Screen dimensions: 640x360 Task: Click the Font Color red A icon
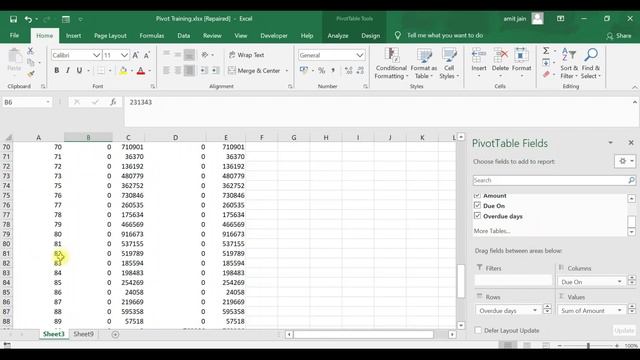(x=141, y=71)
